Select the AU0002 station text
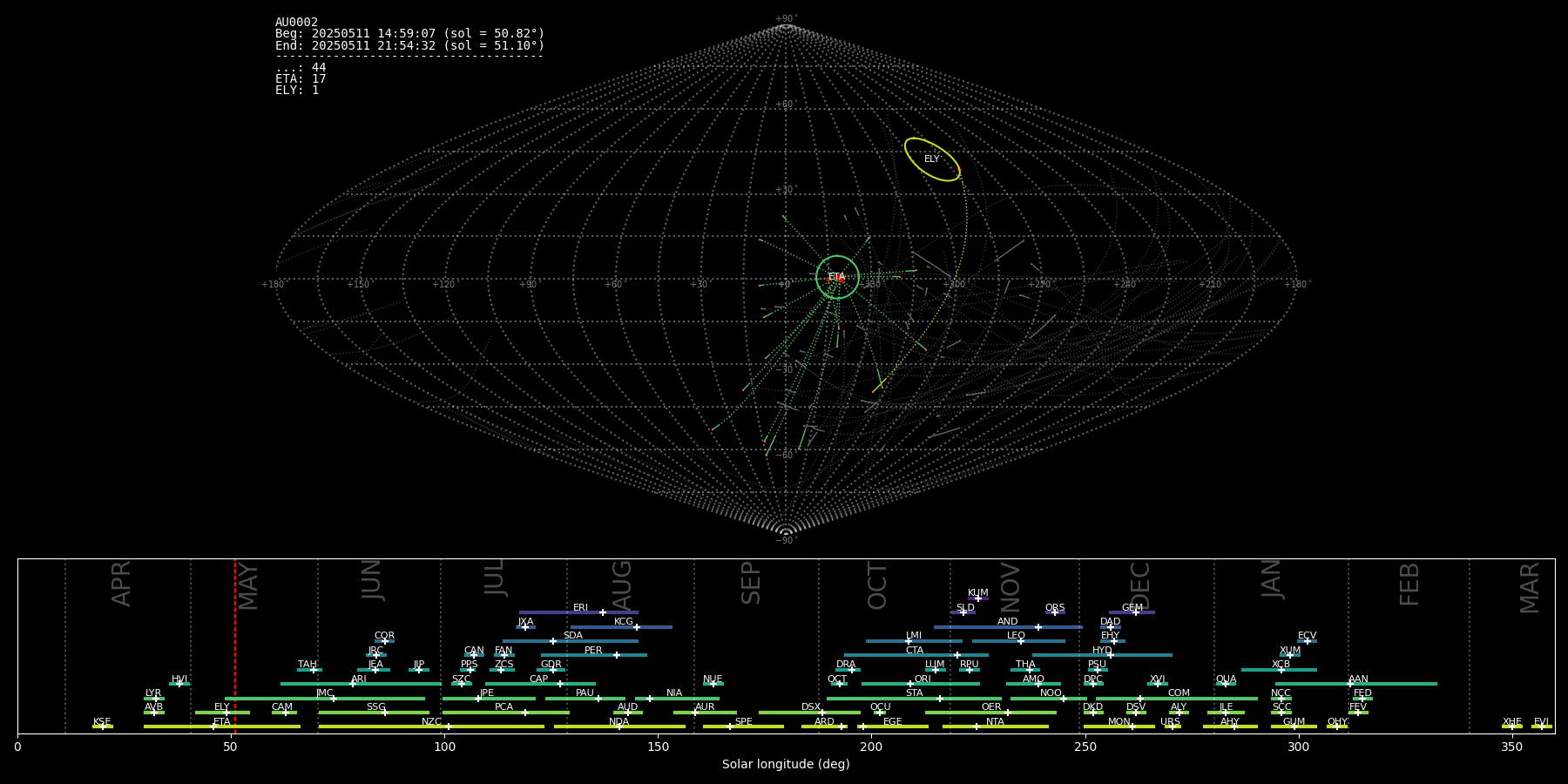Screen dimensions: 1568x784 [x=296, y=23]
